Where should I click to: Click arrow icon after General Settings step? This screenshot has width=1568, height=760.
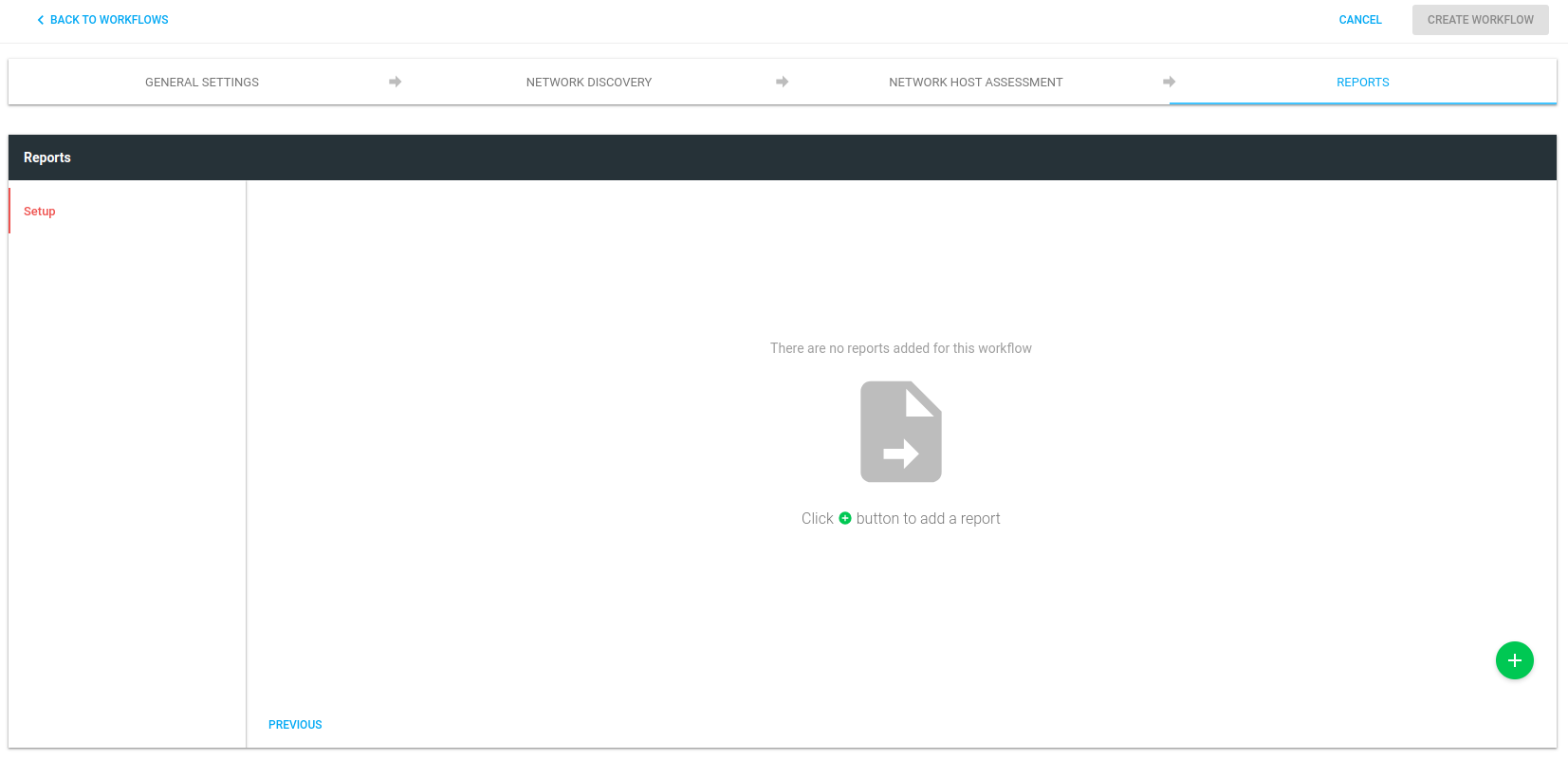(x=396, y=82)
